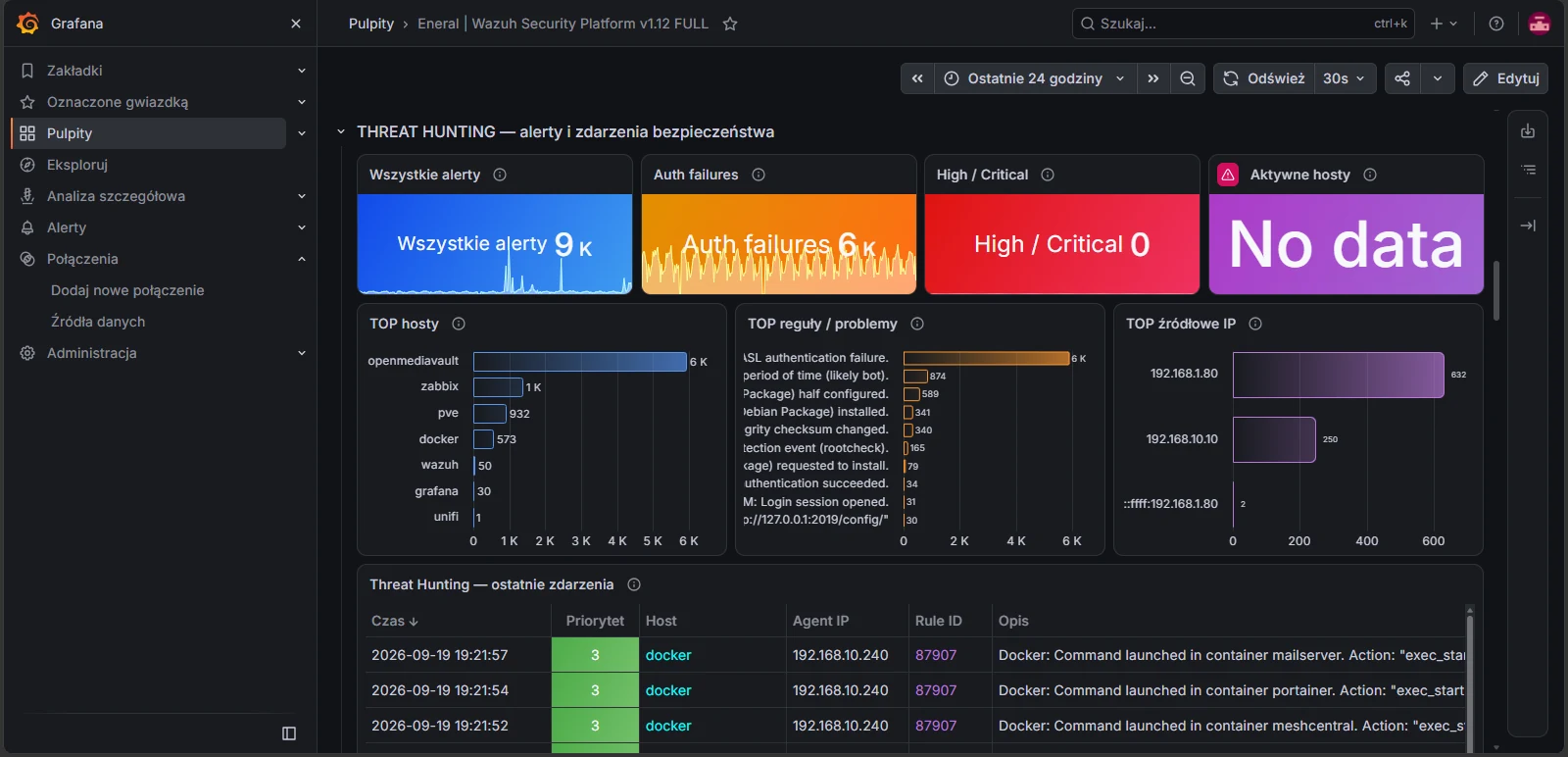
Task: Click the 192.168.1.80 bar in TOP źródłowe IP
Action: click(x=1339, y=375)
